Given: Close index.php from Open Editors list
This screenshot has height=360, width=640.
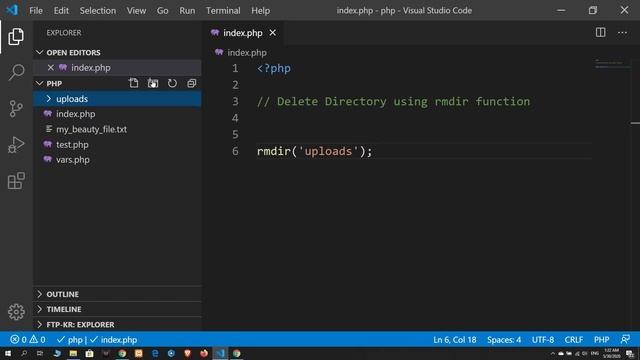Looking at the screenshot, I should (x=51, y=67).
